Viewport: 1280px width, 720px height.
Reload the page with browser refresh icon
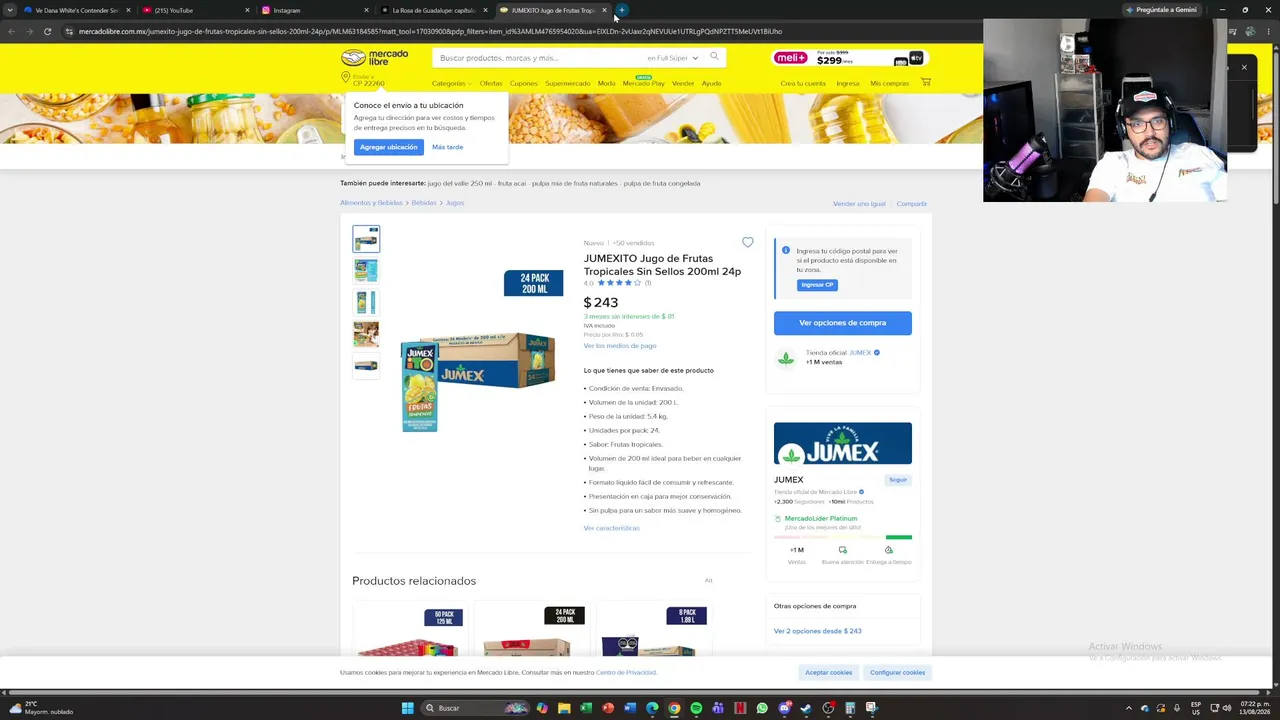pos(47,31)
